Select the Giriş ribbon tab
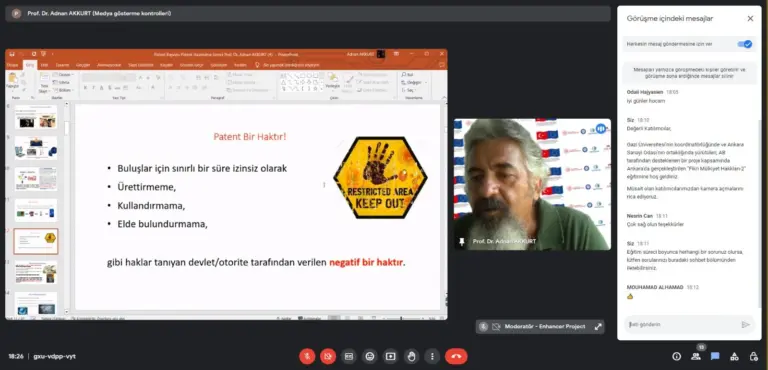Image resolution: width=768 pixels, height=370 pixels. 29,65
